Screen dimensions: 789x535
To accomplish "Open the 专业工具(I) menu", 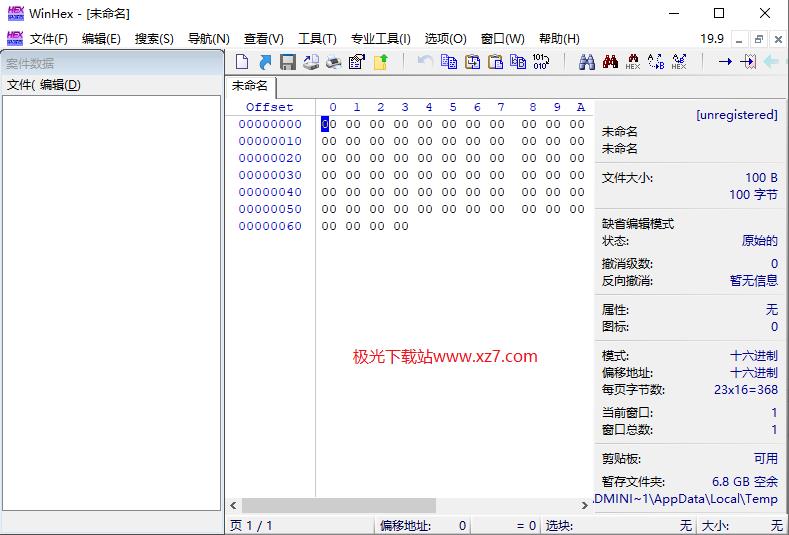I will click(x=380, y=39).
